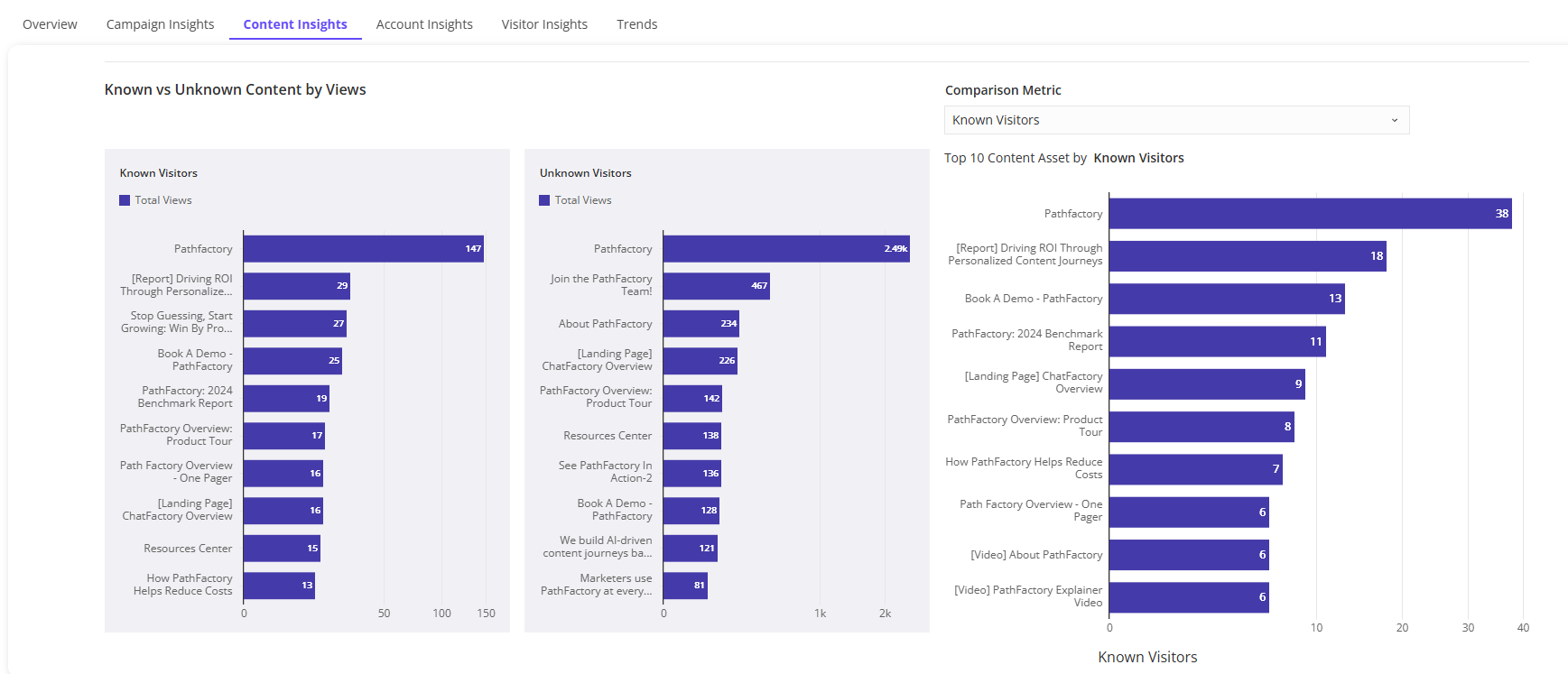Click the 'Unknown Visitors' chart title
The width and height of the screenshot is (1568, 674).
tap(586, 173)
